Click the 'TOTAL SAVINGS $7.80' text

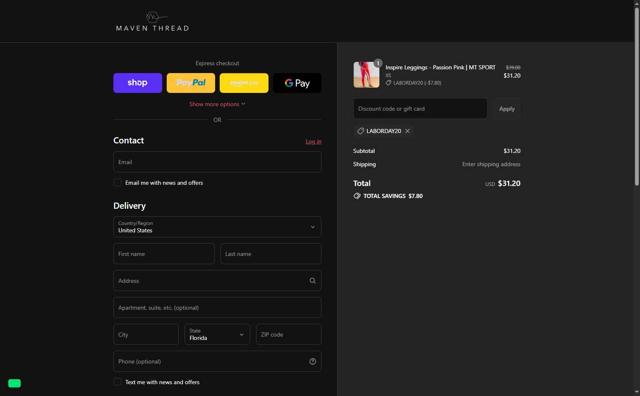click(x=393, y=196)
